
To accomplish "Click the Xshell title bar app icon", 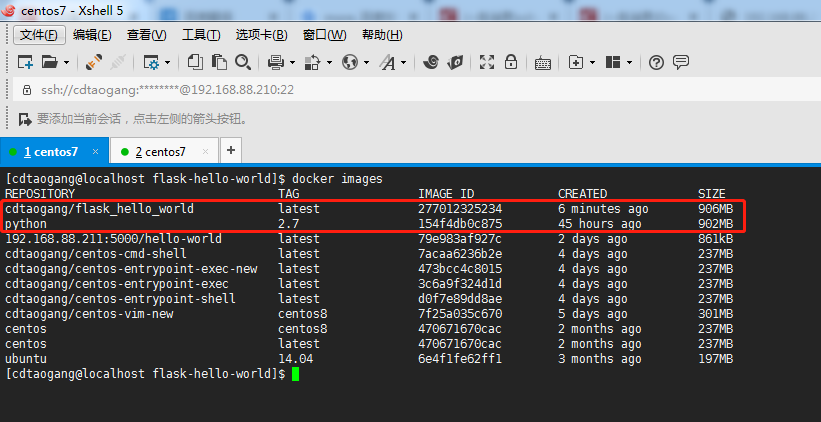I will click(9, 10).
